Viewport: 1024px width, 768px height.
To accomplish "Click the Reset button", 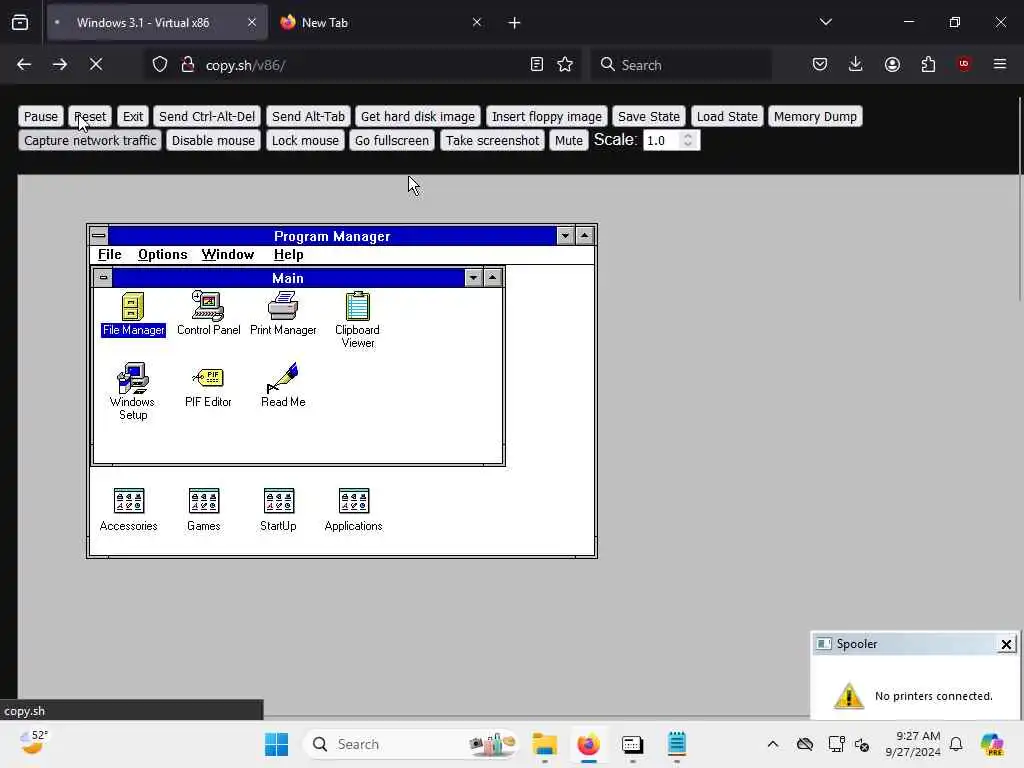I will (x=90, y=116).
